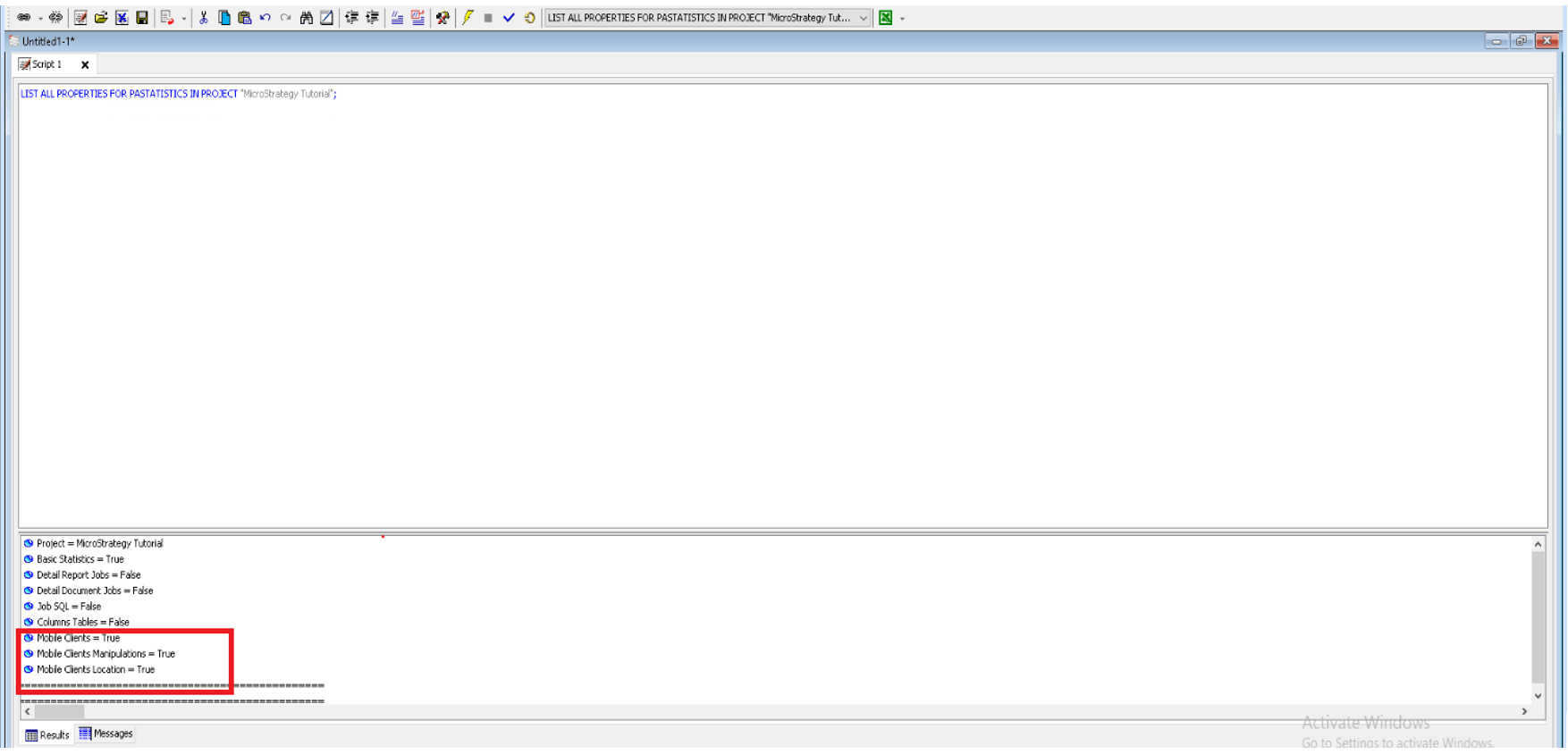Click the results horizontal scrollbar right arrow

1524,712
